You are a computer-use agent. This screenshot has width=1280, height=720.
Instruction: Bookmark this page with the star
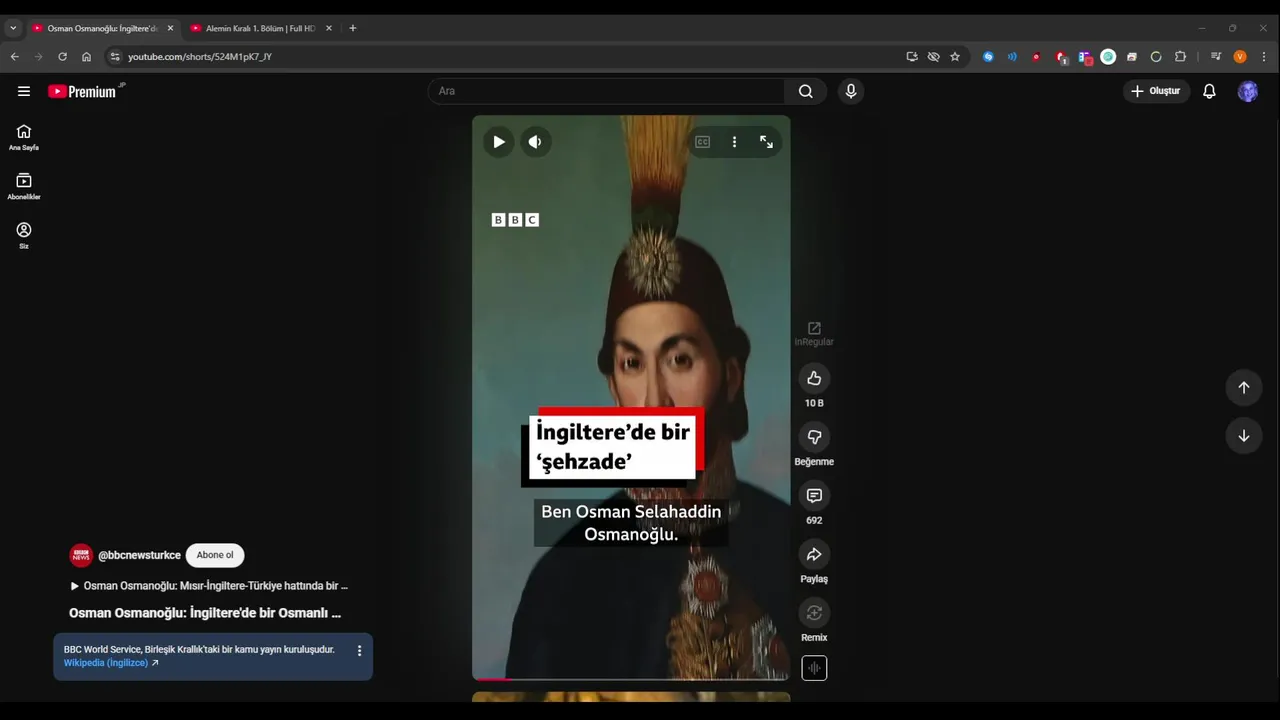[955, 57]
